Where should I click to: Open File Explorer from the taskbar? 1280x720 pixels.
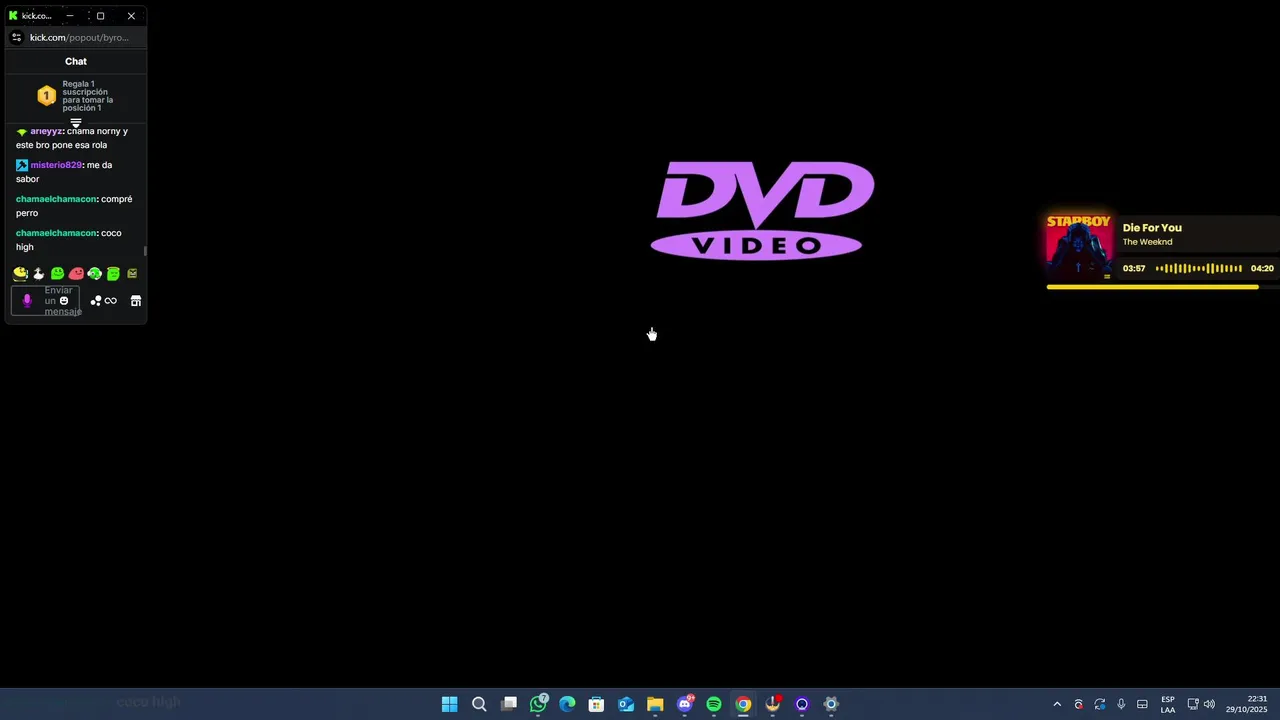[655, 704]
